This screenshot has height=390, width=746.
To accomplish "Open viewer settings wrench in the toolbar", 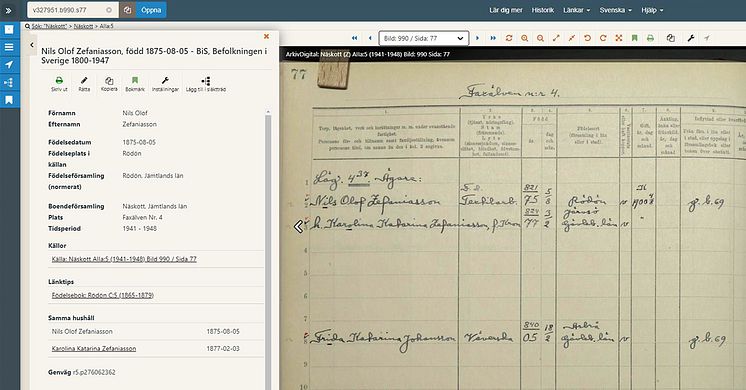I will (x=691, y=38).
